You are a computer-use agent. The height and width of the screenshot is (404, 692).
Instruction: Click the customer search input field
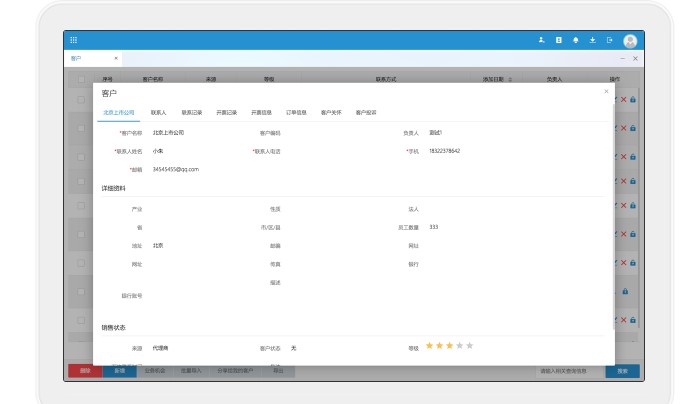[570, 371]
